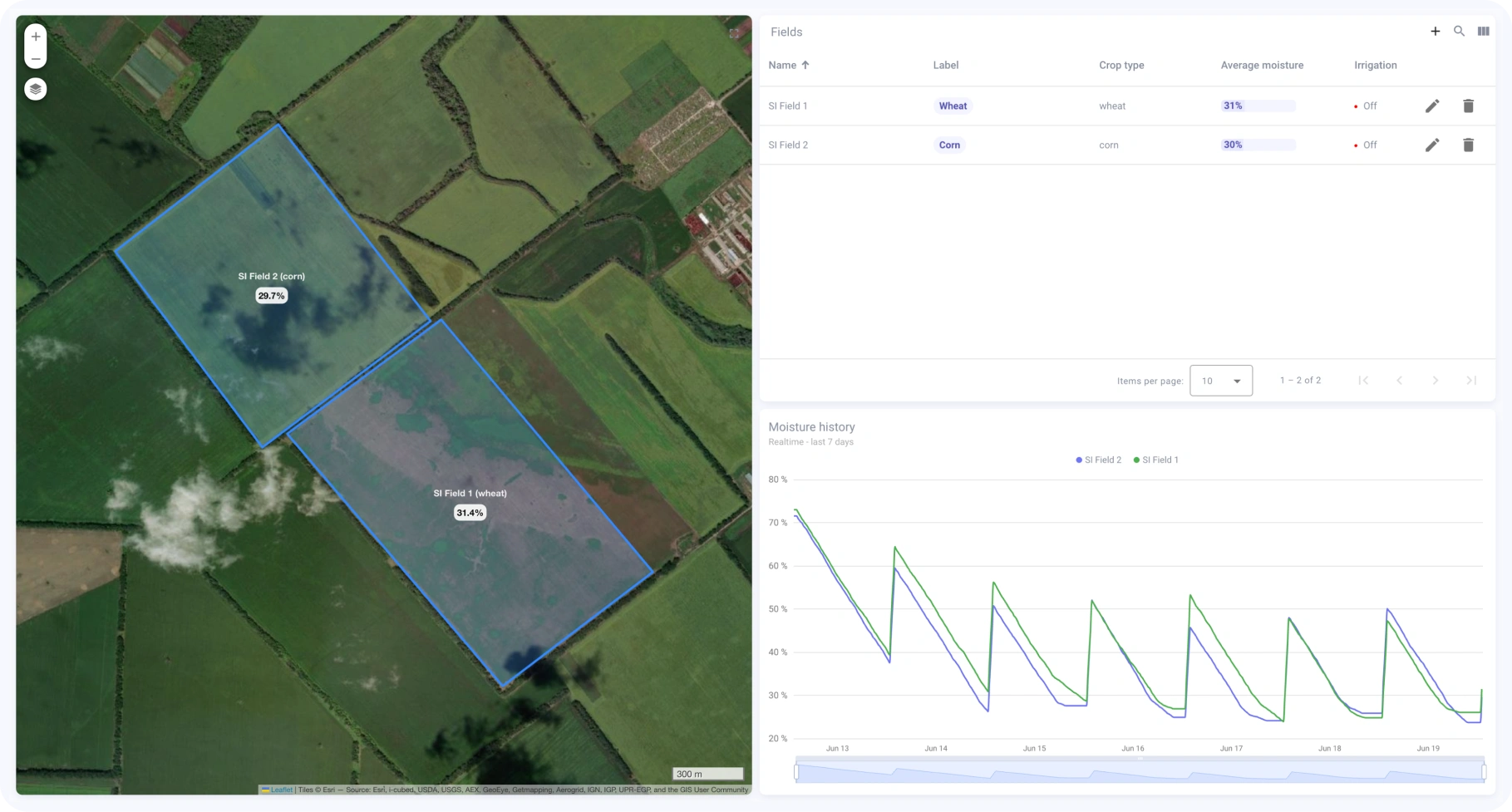This screenshot has height=812, width=1512.
Task: Edit SI Field 1 using its pencil icon
Action: click(x=1432, y=106)
